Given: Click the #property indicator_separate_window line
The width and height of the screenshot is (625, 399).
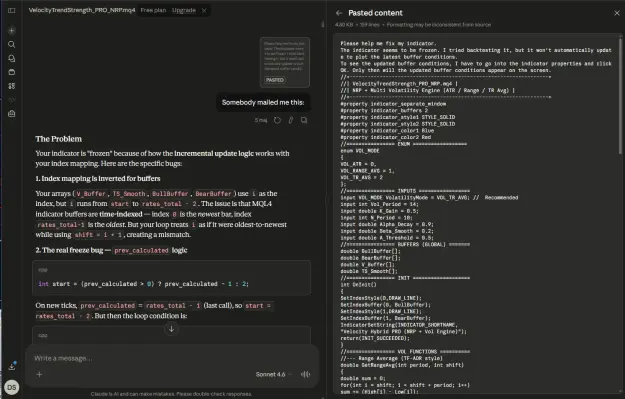Looking at the screenshot, I should (x=393, y=104).
